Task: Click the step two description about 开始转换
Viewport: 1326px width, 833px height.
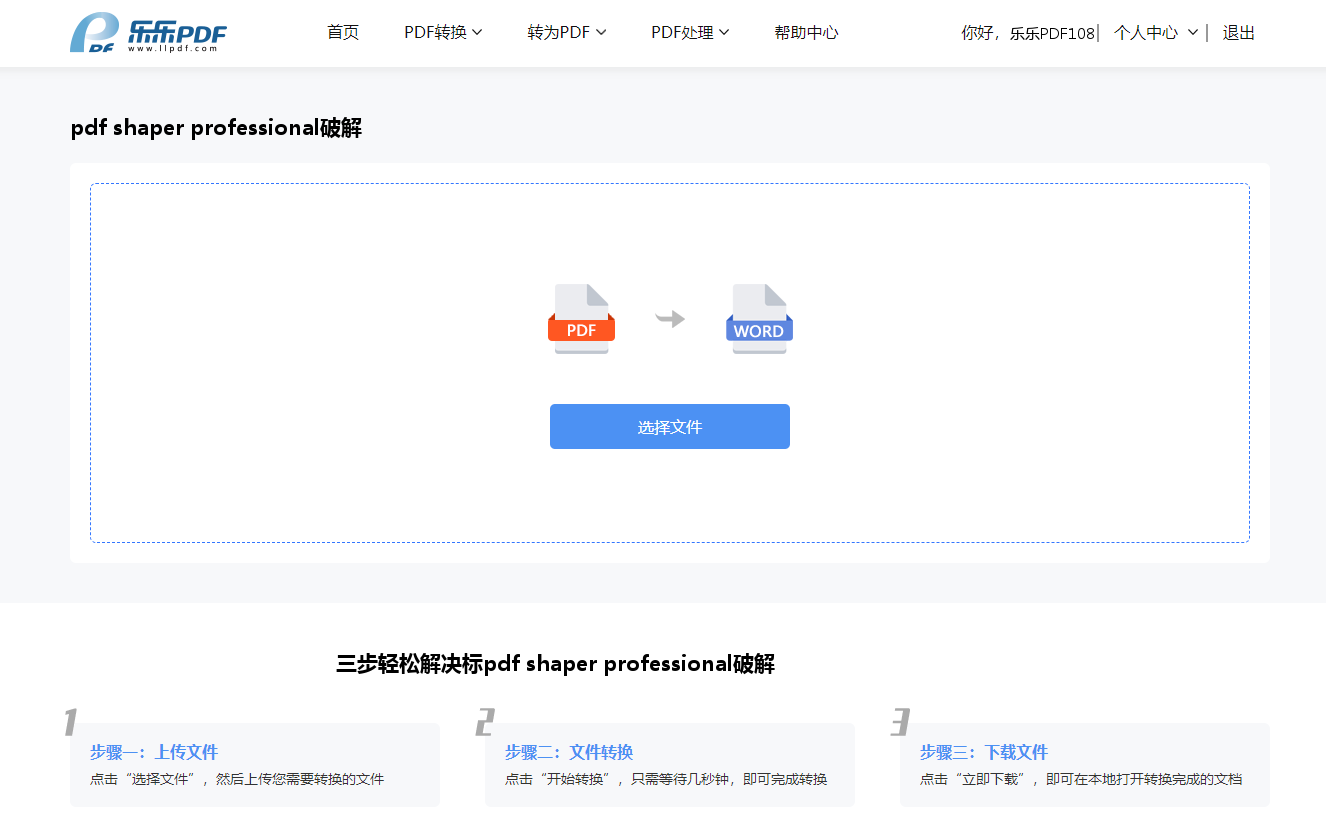Action: [666, 779]
